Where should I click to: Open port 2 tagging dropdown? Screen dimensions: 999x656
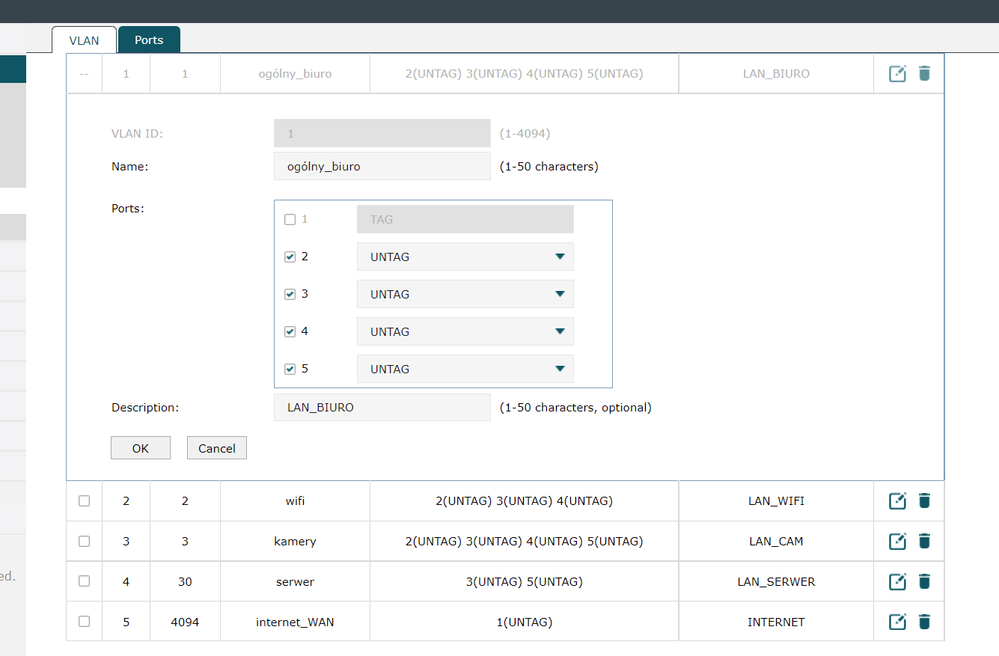pyautogui.click(x=465, y=257)
